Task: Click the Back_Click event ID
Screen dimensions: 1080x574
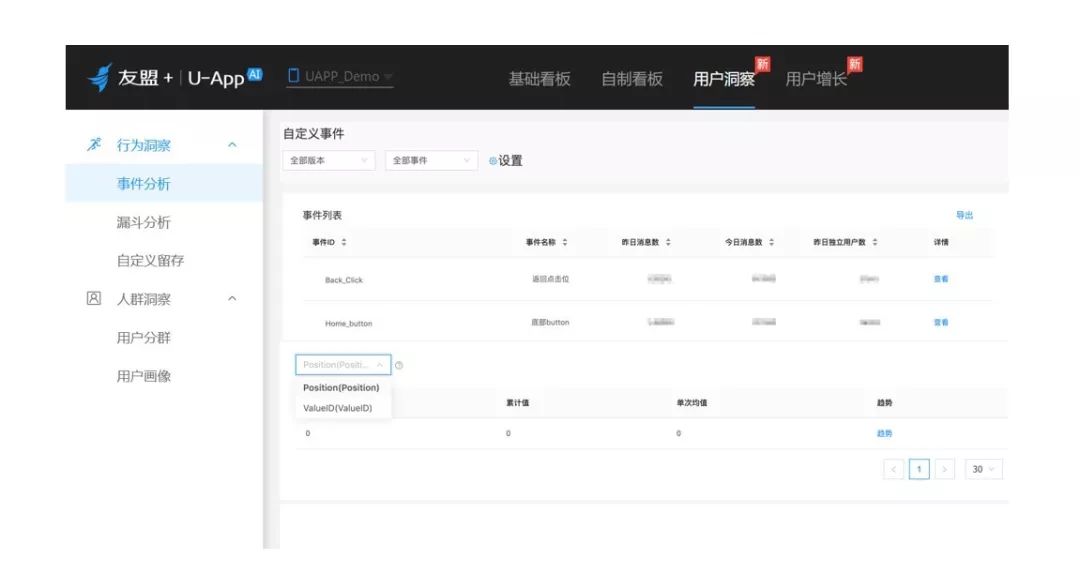Action: pyautogui.click(x=344, y=280)
